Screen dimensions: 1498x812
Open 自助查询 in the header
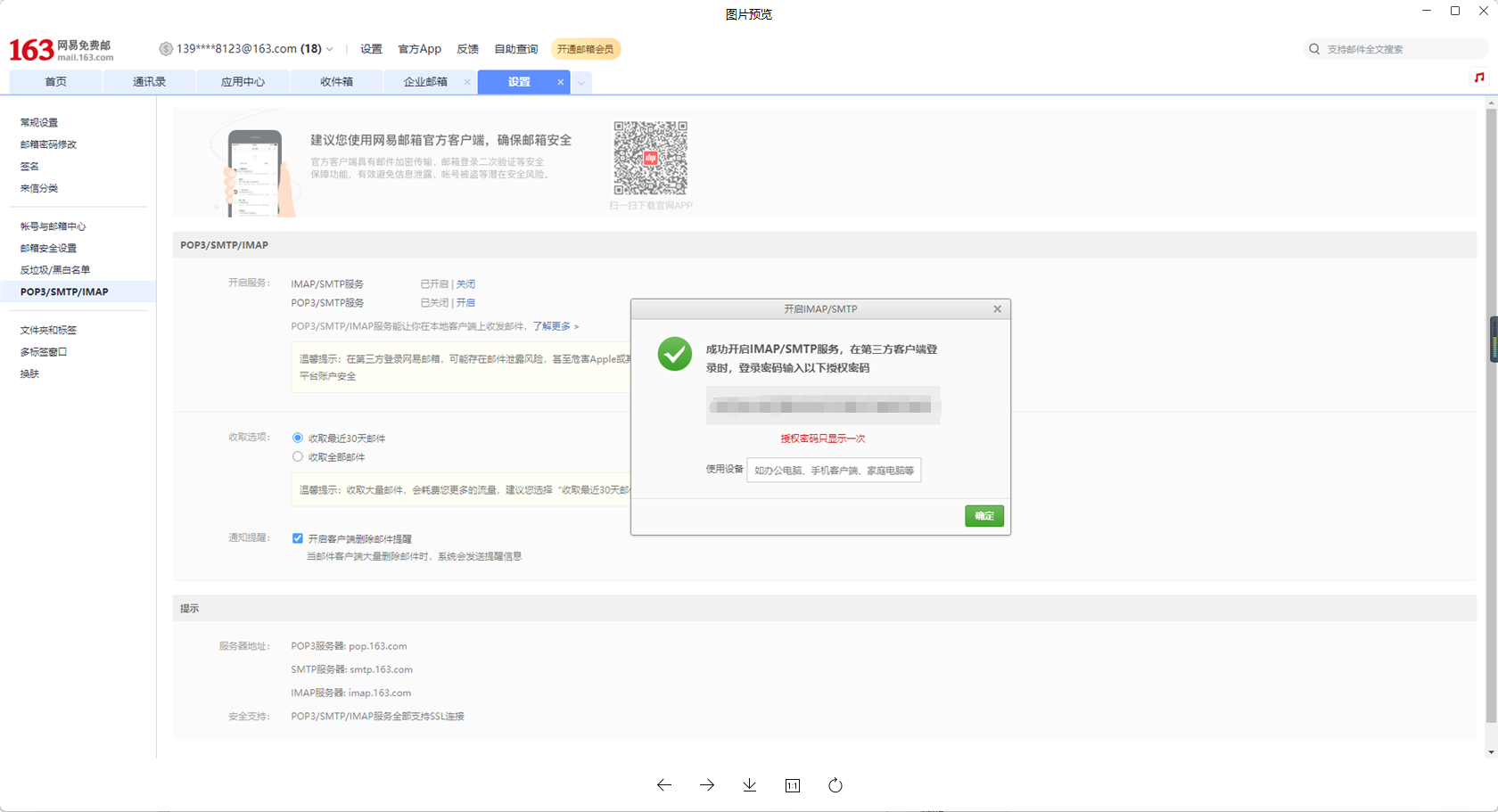click(x=515, y=49)
